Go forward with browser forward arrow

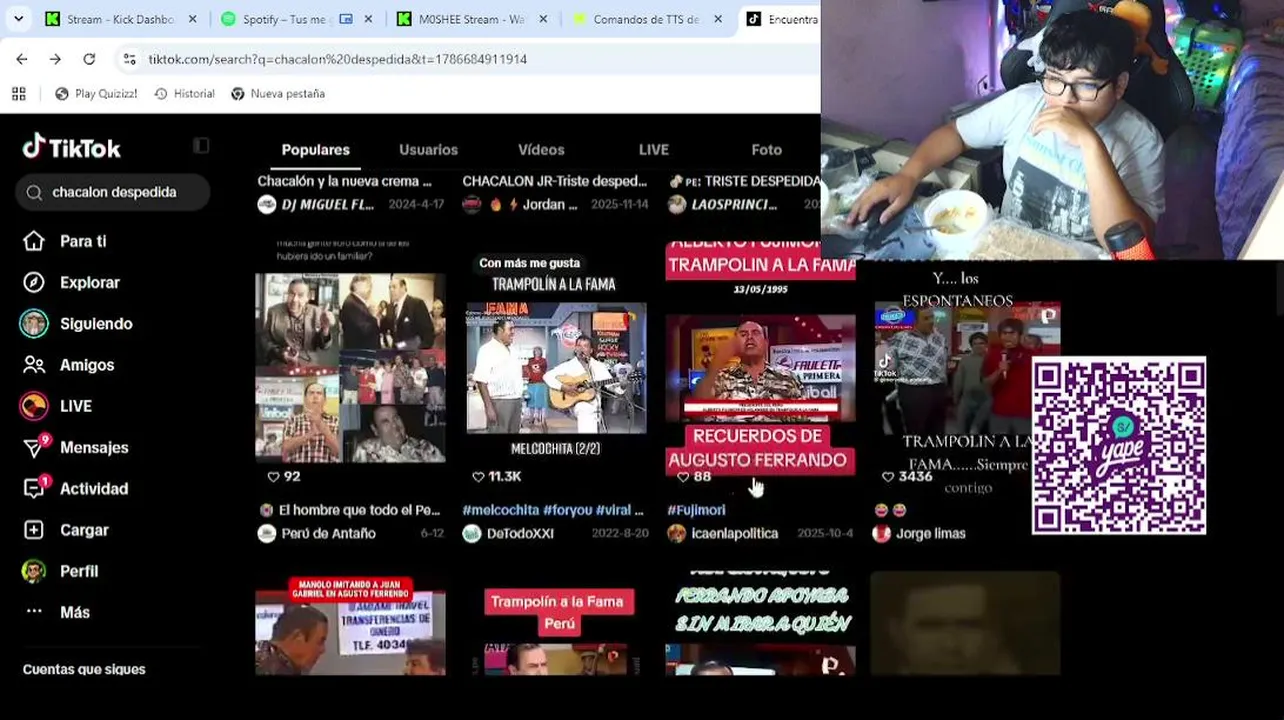55,59
